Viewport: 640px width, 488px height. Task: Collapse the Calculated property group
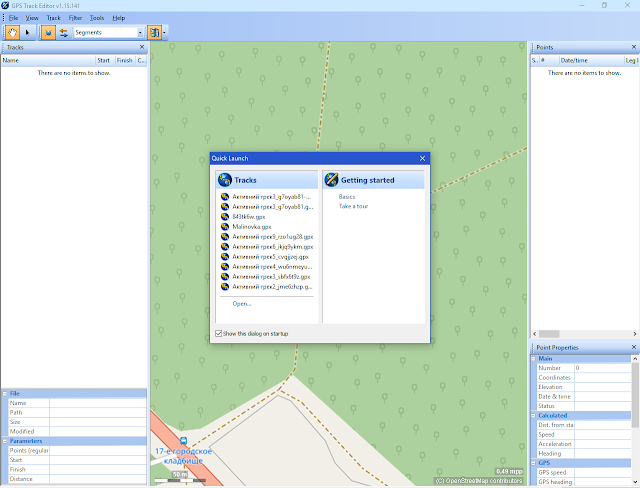pyautogui.click(x=533, y=415)
